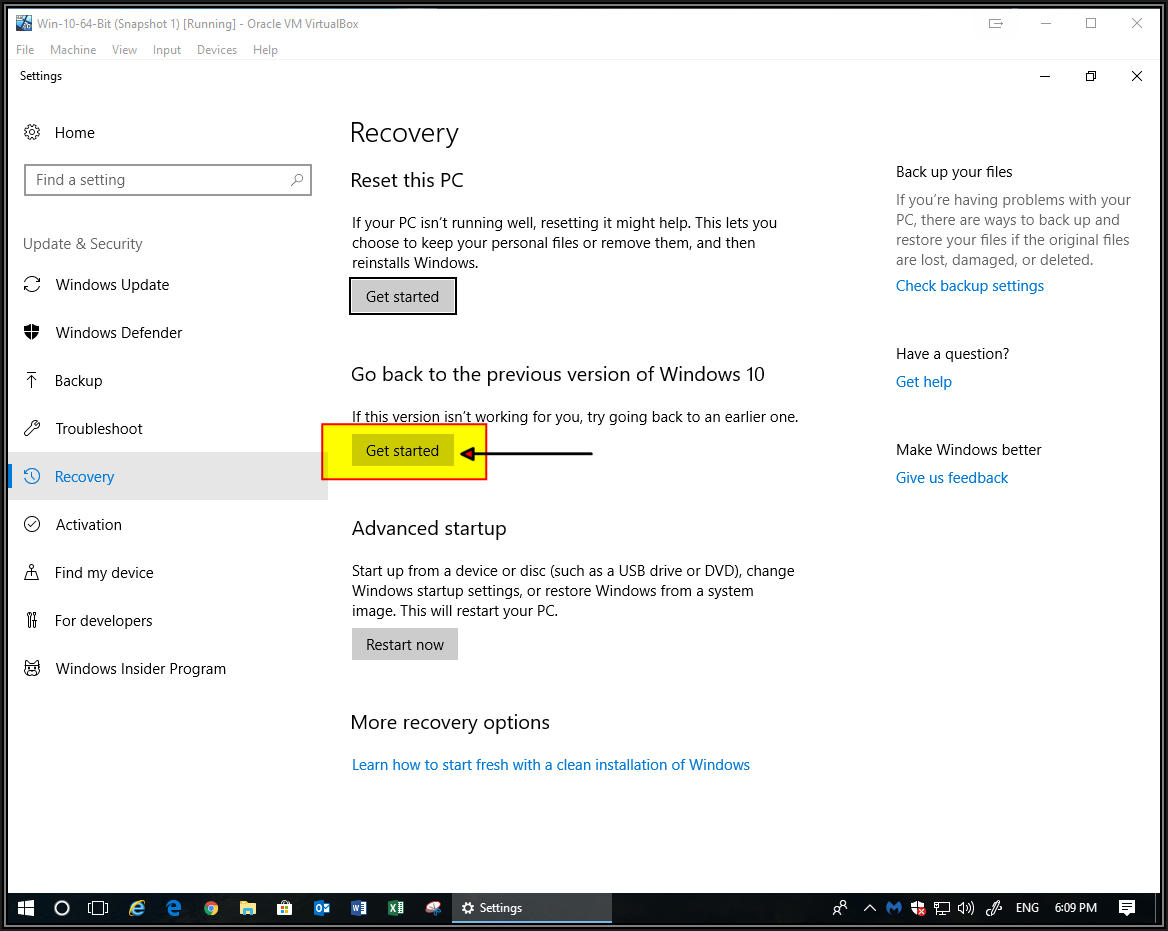Open the network tray icon
1168x931 pixels.
[x=942, y=908]
